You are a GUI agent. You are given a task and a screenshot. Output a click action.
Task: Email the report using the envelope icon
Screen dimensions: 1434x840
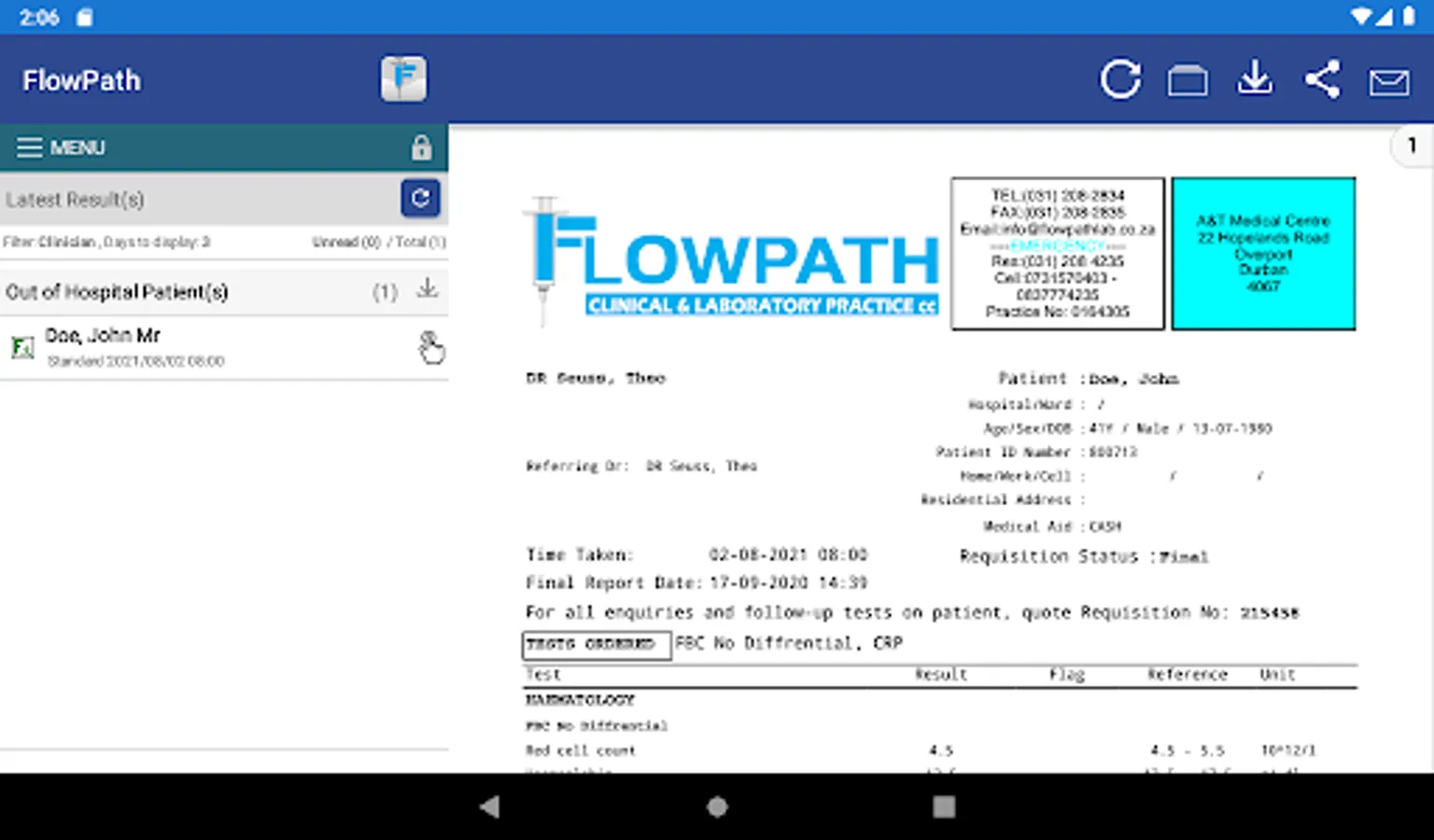[x=1389, y=82]
